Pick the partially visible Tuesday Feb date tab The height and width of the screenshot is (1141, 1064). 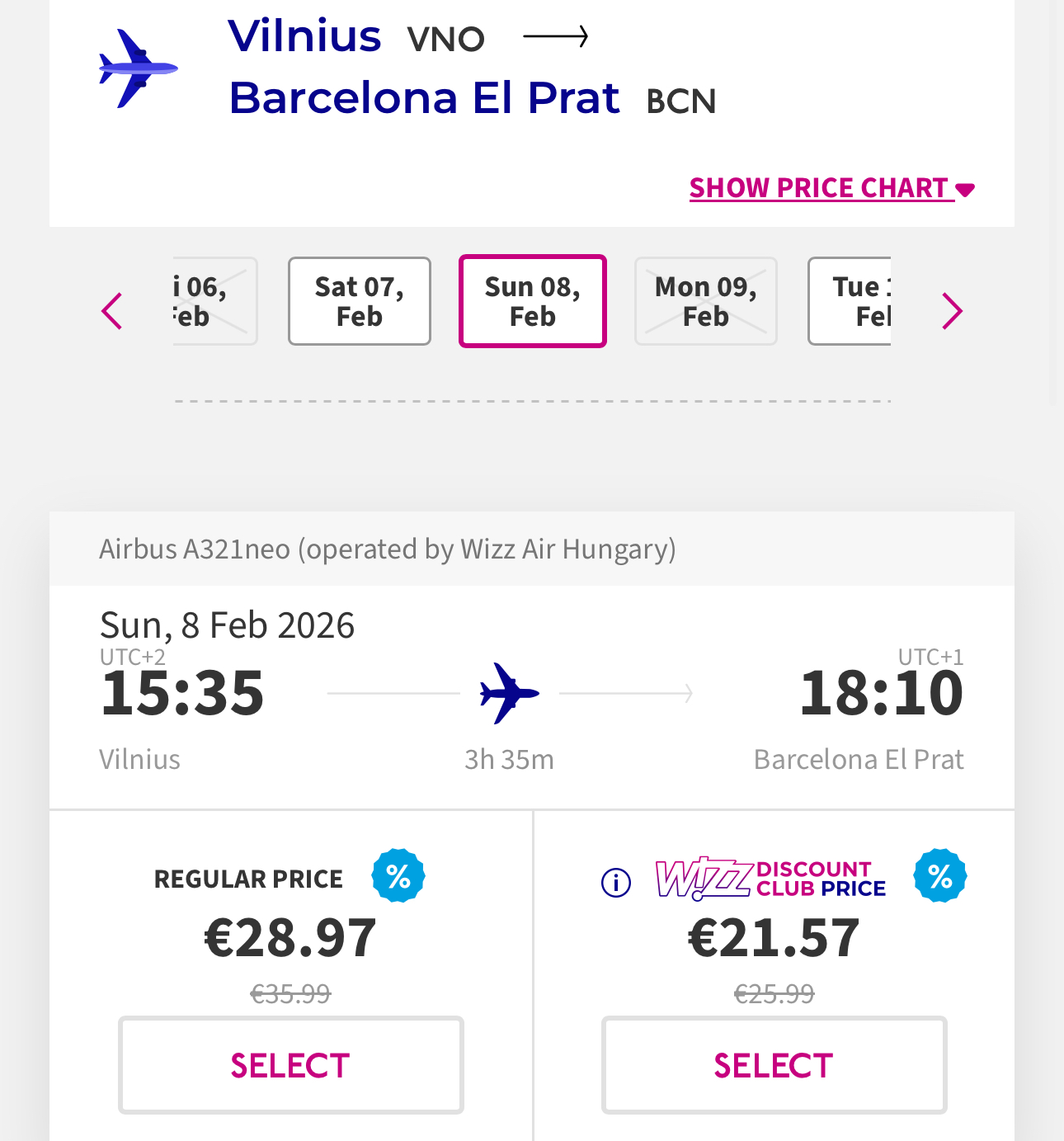(851, 301)
